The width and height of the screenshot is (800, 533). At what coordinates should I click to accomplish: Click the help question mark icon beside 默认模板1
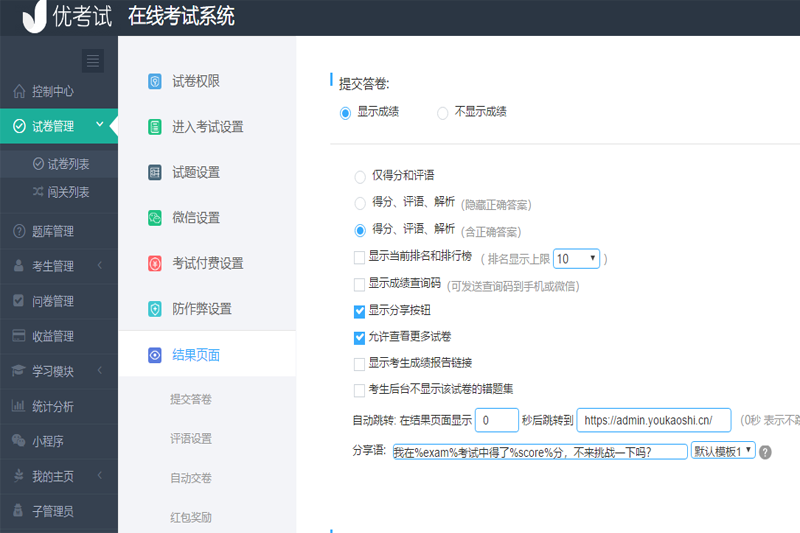click(765, 452)
